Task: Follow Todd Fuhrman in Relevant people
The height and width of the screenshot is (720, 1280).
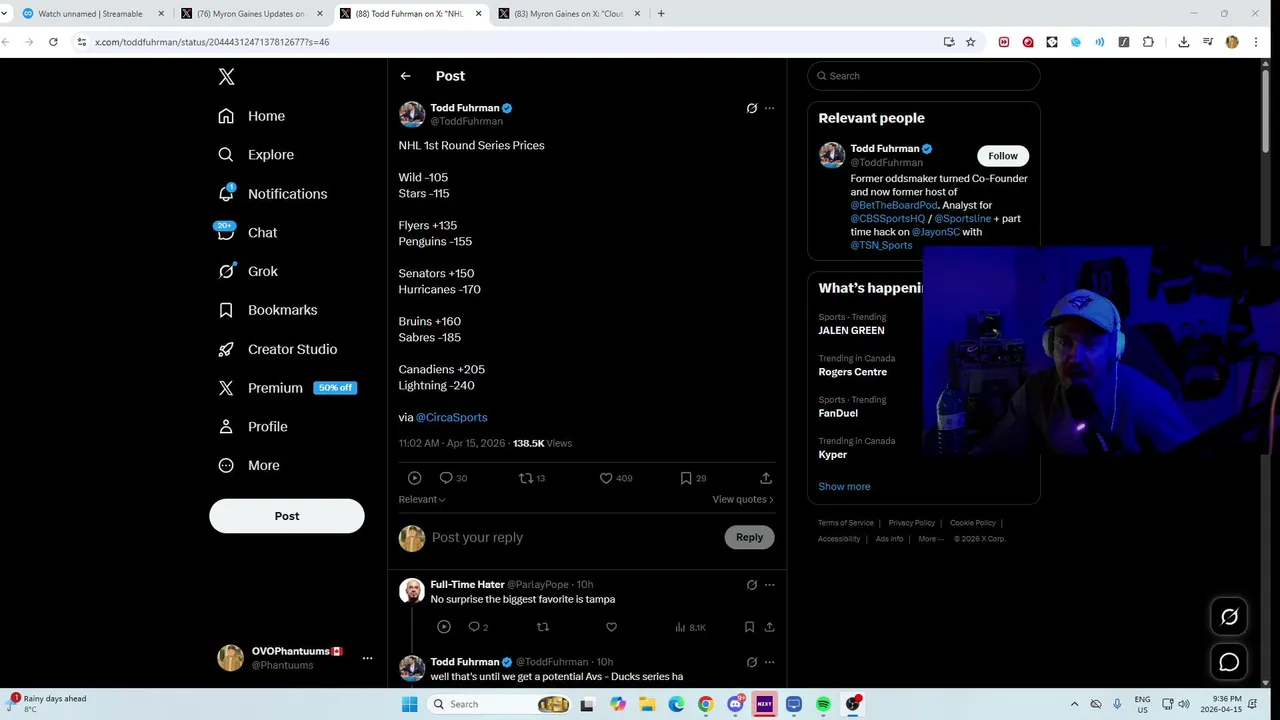Action: point(1003,156)
